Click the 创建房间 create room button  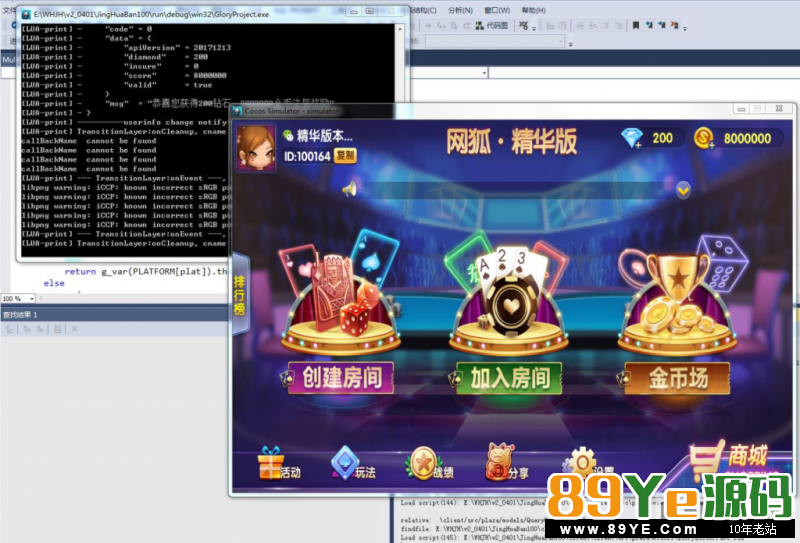341,378
